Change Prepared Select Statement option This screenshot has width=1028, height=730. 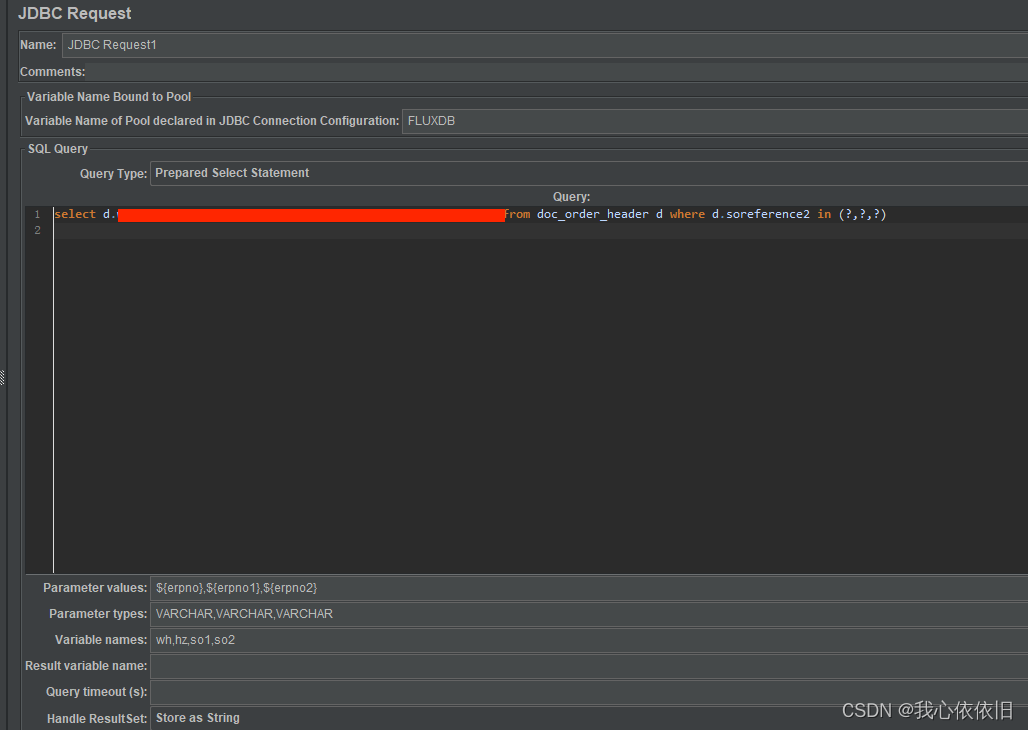point(231,172)
